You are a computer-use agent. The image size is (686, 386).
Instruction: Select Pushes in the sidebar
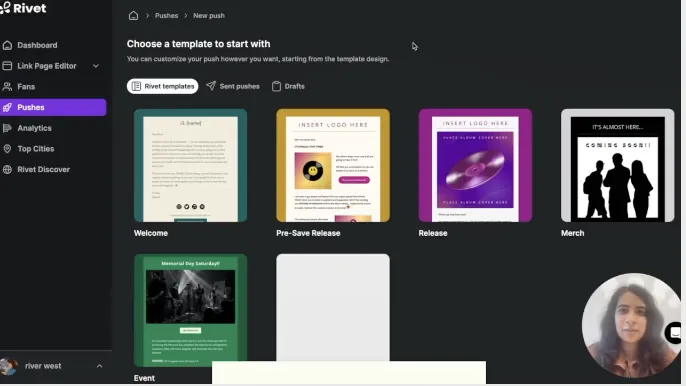click(53, 107)
